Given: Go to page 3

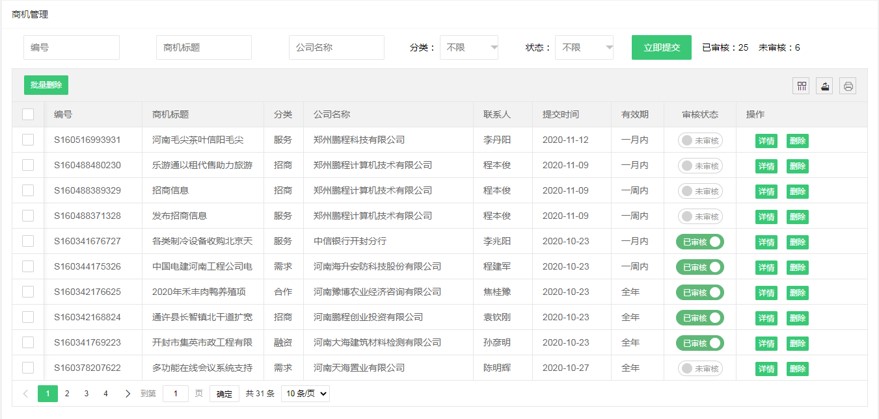Looking at the screenshot, I should [x=86, y=394].
